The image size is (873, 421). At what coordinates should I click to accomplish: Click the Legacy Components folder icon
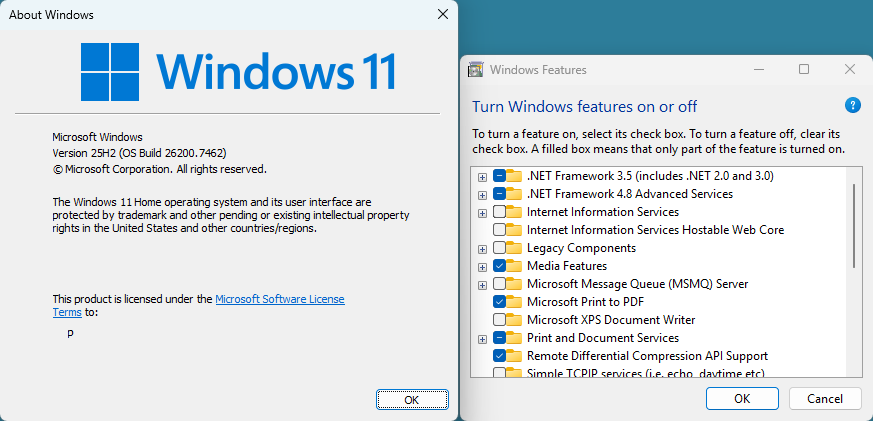point(514,248)
